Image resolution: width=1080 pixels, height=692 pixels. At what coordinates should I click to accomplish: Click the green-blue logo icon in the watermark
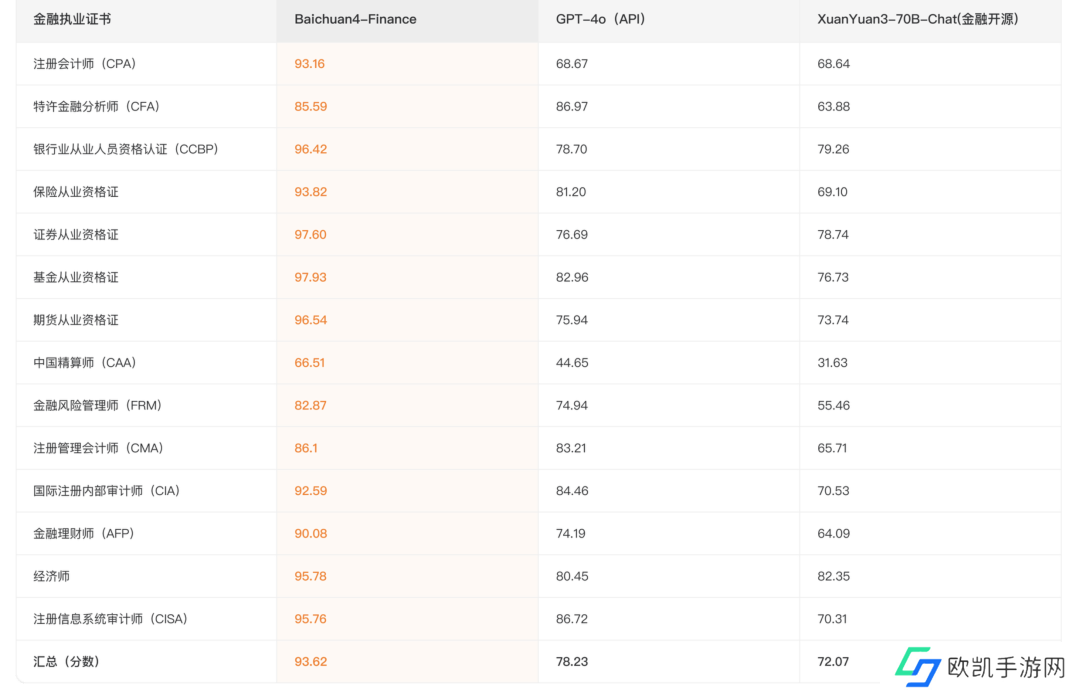tap(917, 666)
